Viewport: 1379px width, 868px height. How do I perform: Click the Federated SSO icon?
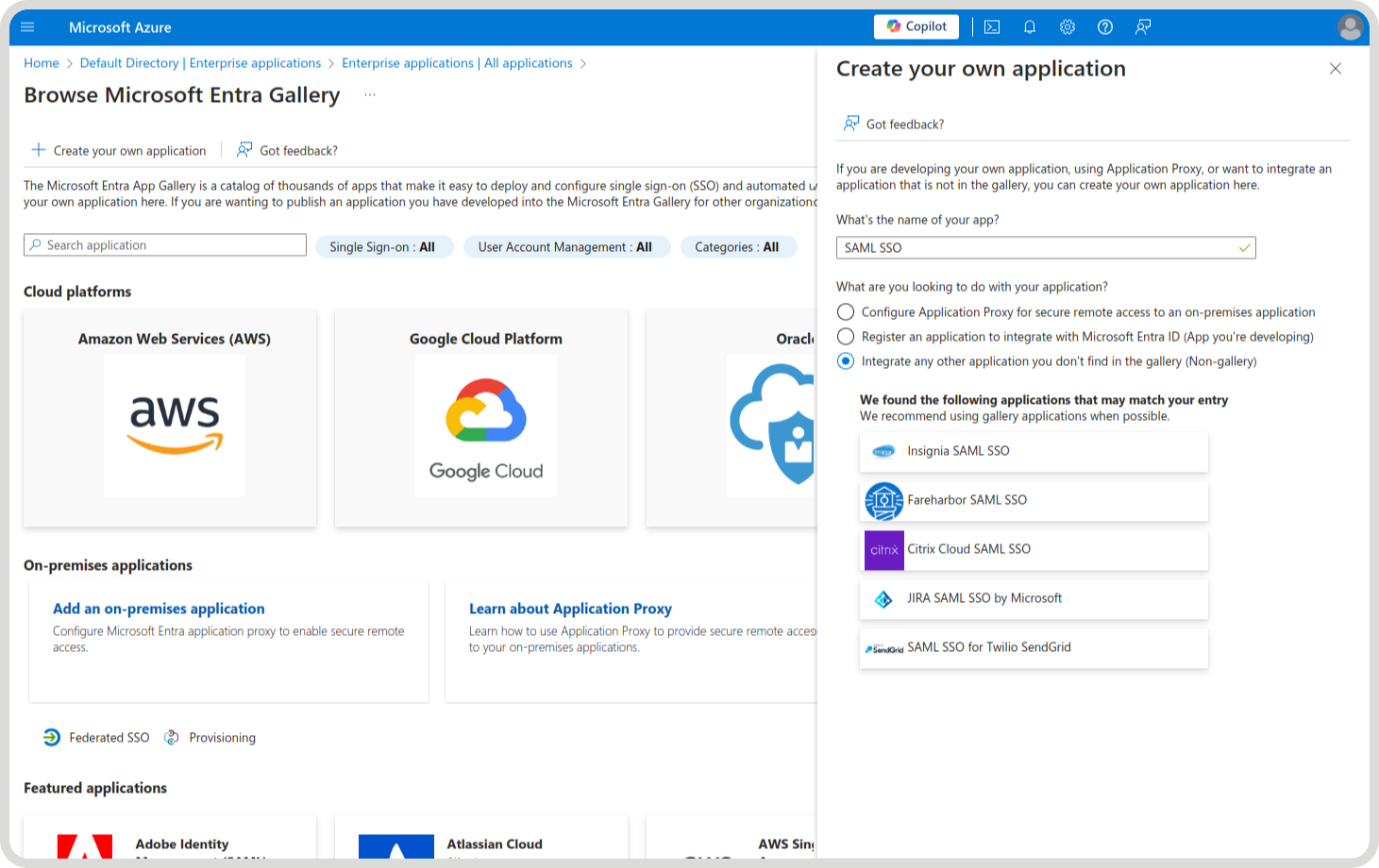(x=52, y=738)
